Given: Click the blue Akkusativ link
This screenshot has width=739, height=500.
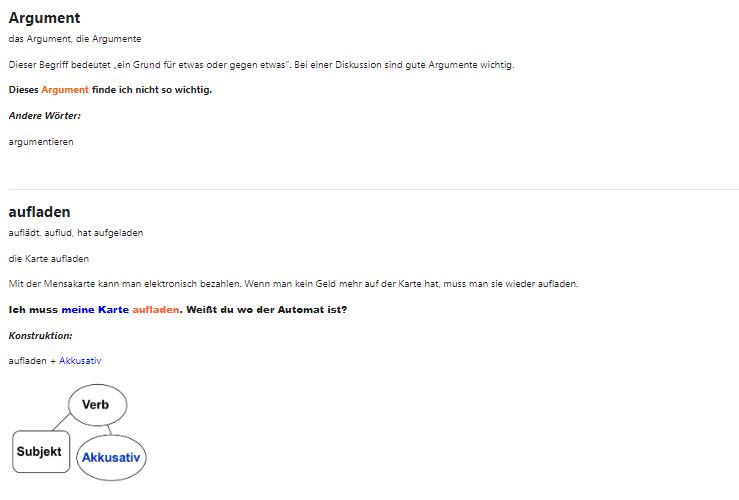Looking at the screenshot, I should tap(80, 360).
